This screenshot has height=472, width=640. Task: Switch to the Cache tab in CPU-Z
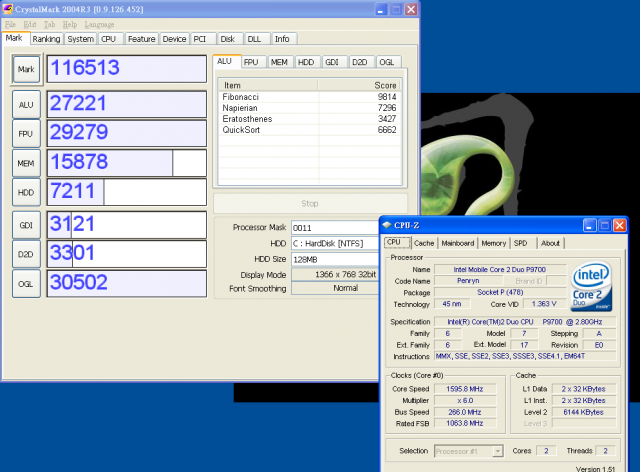click(x=424, y=243)
